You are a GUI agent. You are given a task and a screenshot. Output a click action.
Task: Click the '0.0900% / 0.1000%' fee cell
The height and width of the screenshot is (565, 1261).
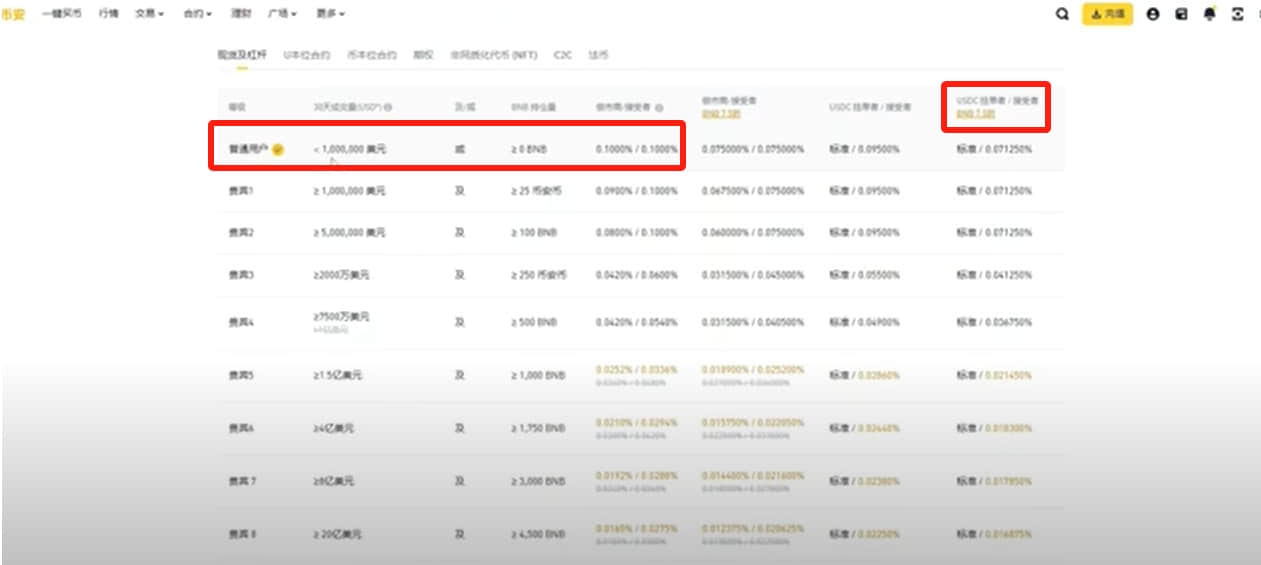click(x=636, y=190)
